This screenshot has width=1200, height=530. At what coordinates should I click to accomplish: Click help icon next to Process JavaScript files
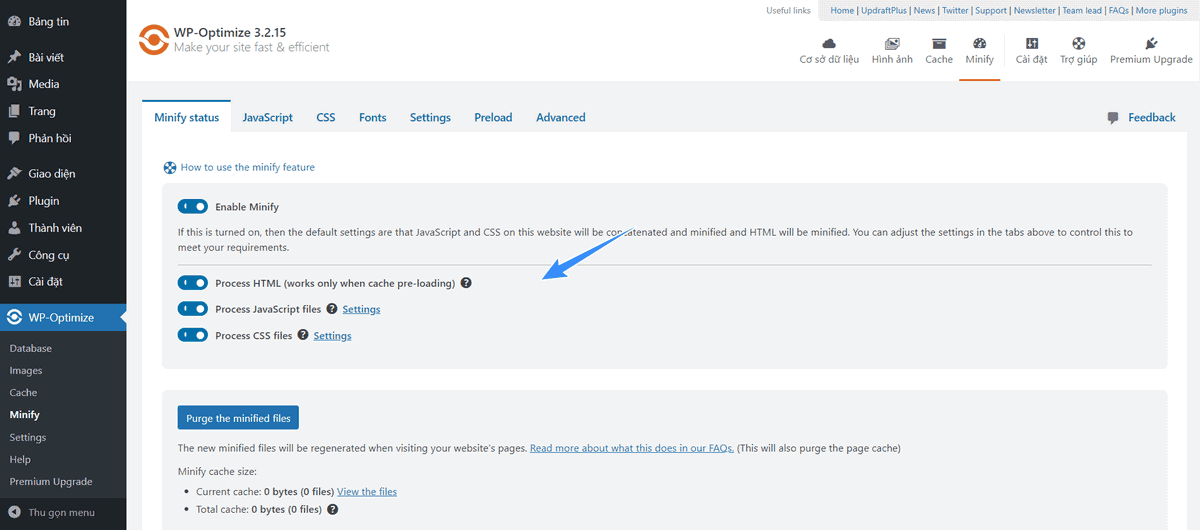point(332,309)
